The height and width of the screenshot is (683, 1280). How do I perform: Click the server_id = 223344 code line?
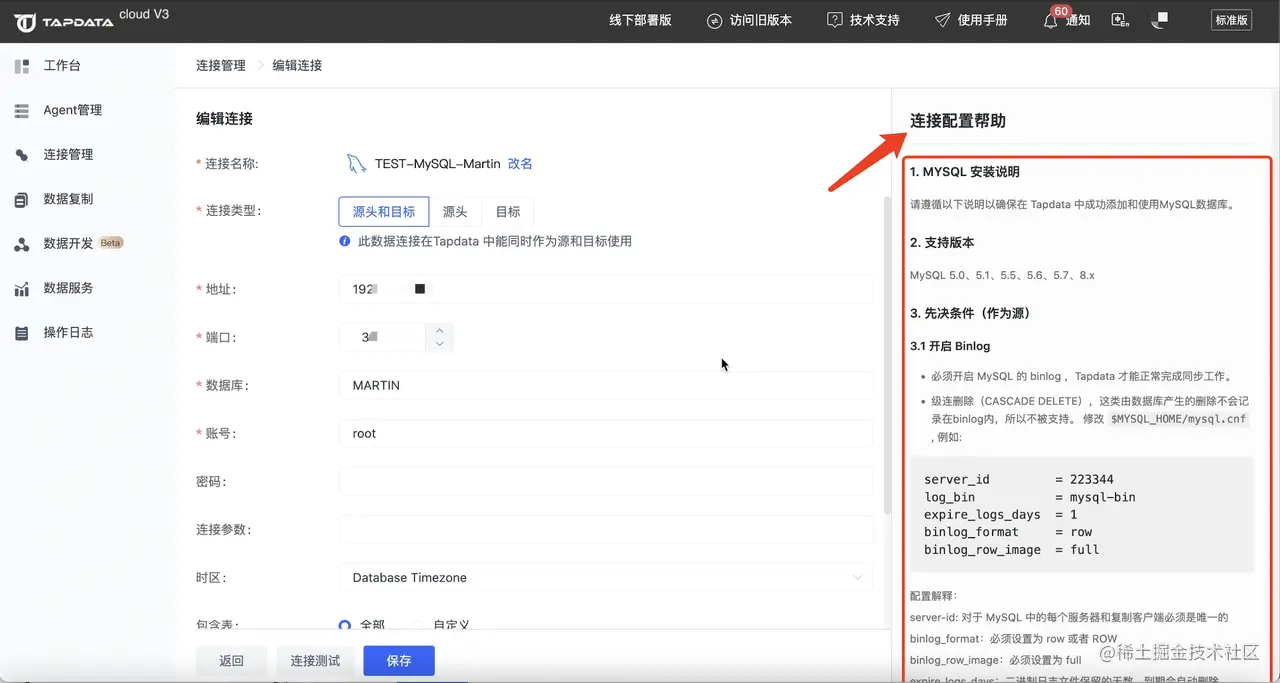coord(1019,479)
